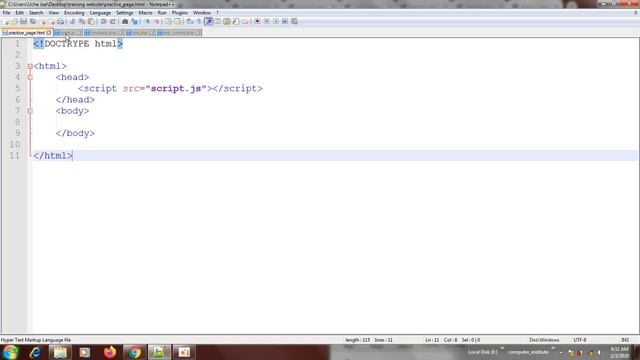Click the Open file toolbar icon

tap(14, 21)
